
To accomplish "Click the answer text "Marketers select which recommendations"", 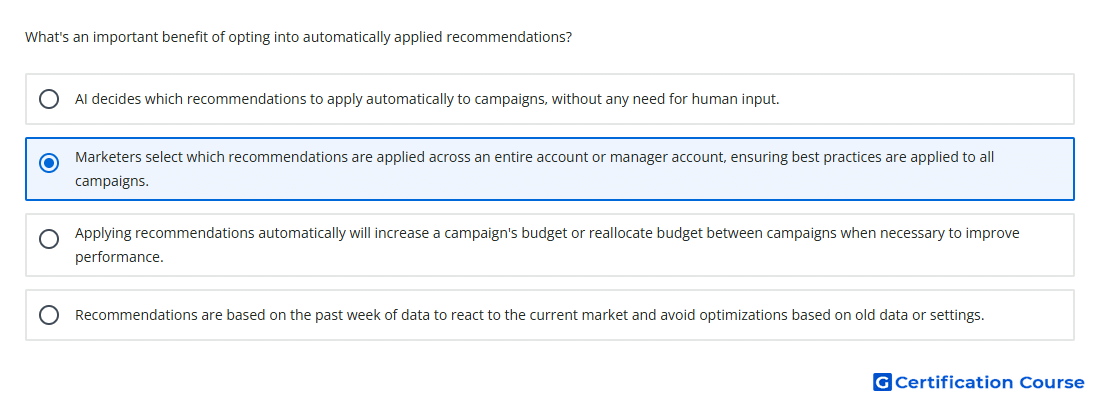I will click(535, 169).
